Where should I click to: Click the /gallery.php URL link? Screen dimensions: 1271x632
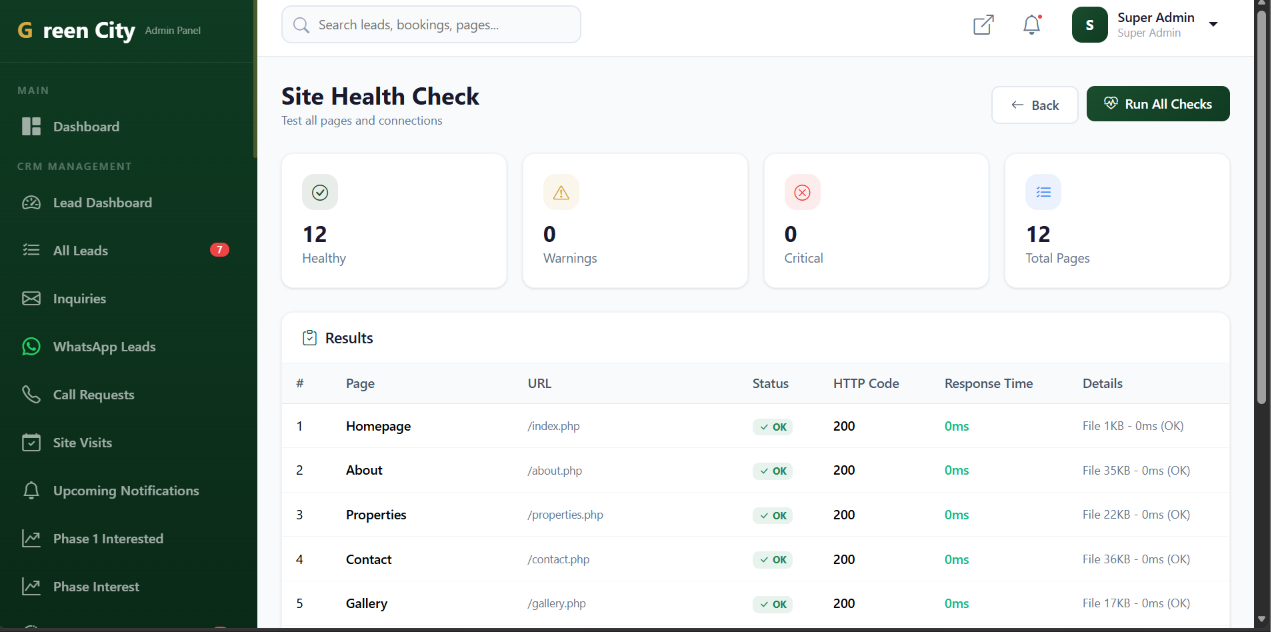tap(557, 603)
